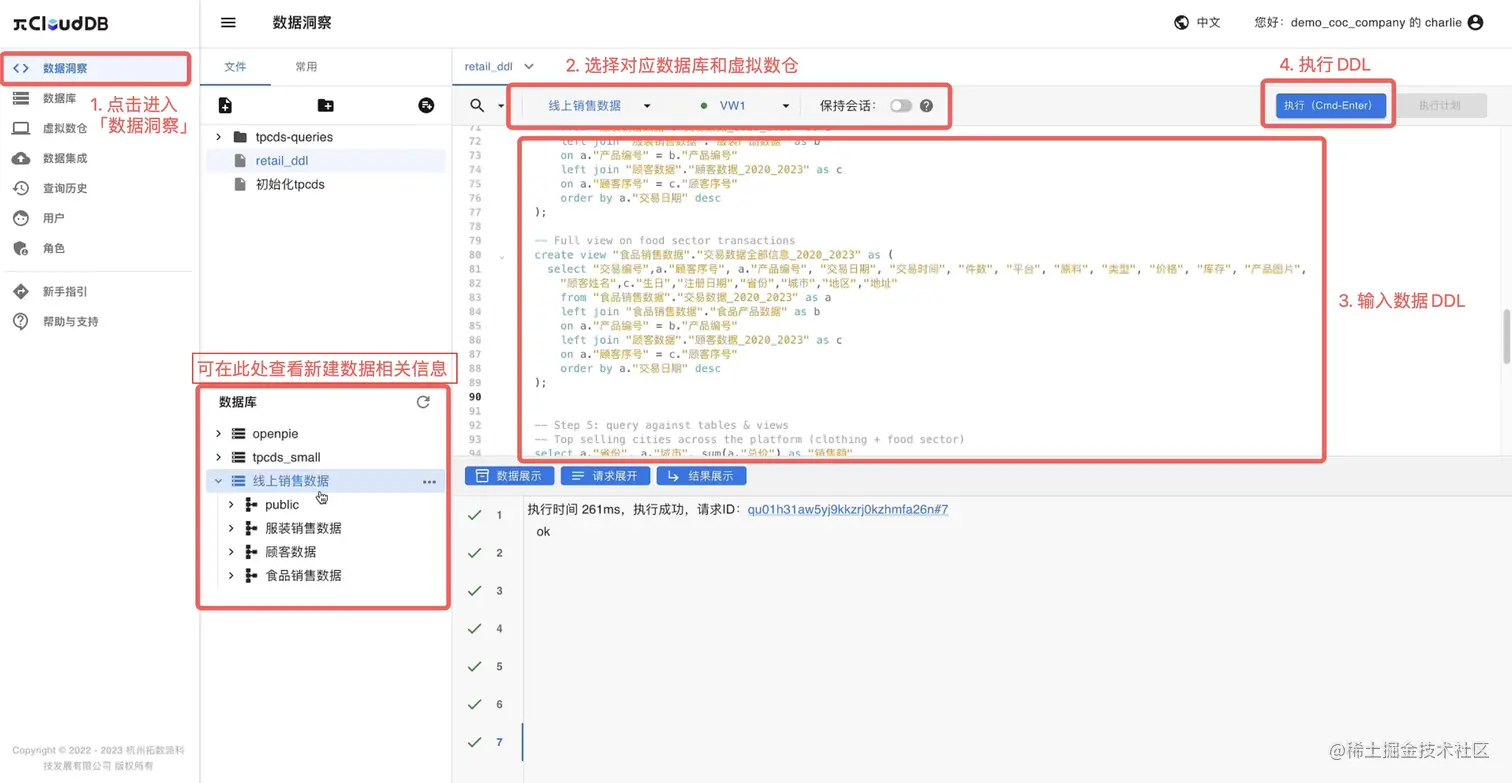Viewport: 1512px width, 783px height.
Task: Click the add query list icon
Action: (426, 105)
